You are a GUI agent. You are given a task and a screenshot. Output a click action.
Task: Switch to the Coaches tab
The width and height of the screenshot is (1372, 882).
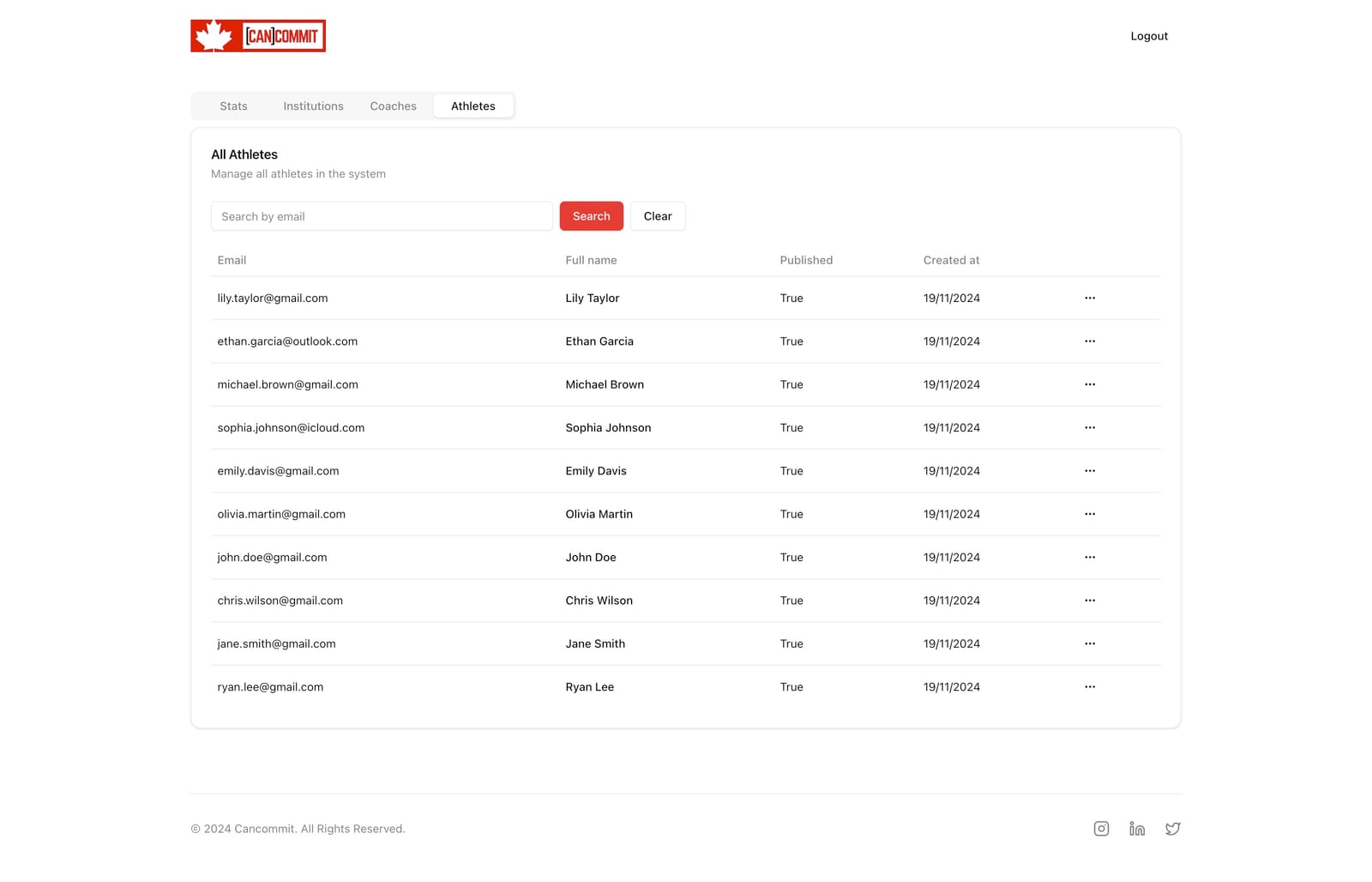pyautogui.click(x=393, y=106)
